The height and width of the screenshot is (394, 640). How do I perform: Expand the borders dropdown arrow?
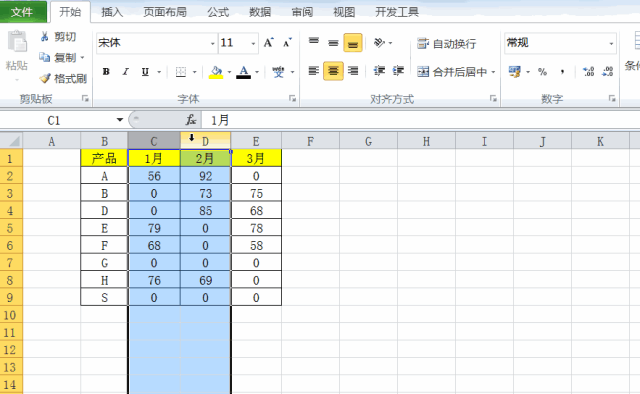point(195,72)
